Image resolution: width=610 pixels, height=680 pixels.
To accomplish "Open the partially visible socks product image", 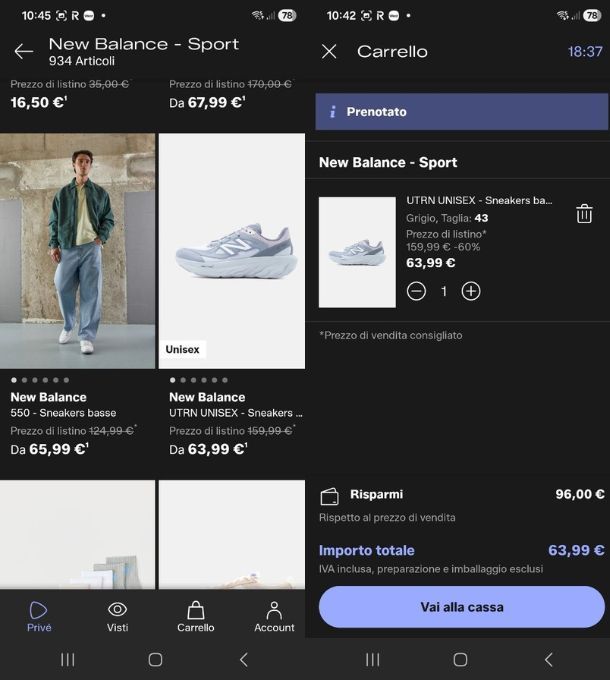I will pos(77,534).
